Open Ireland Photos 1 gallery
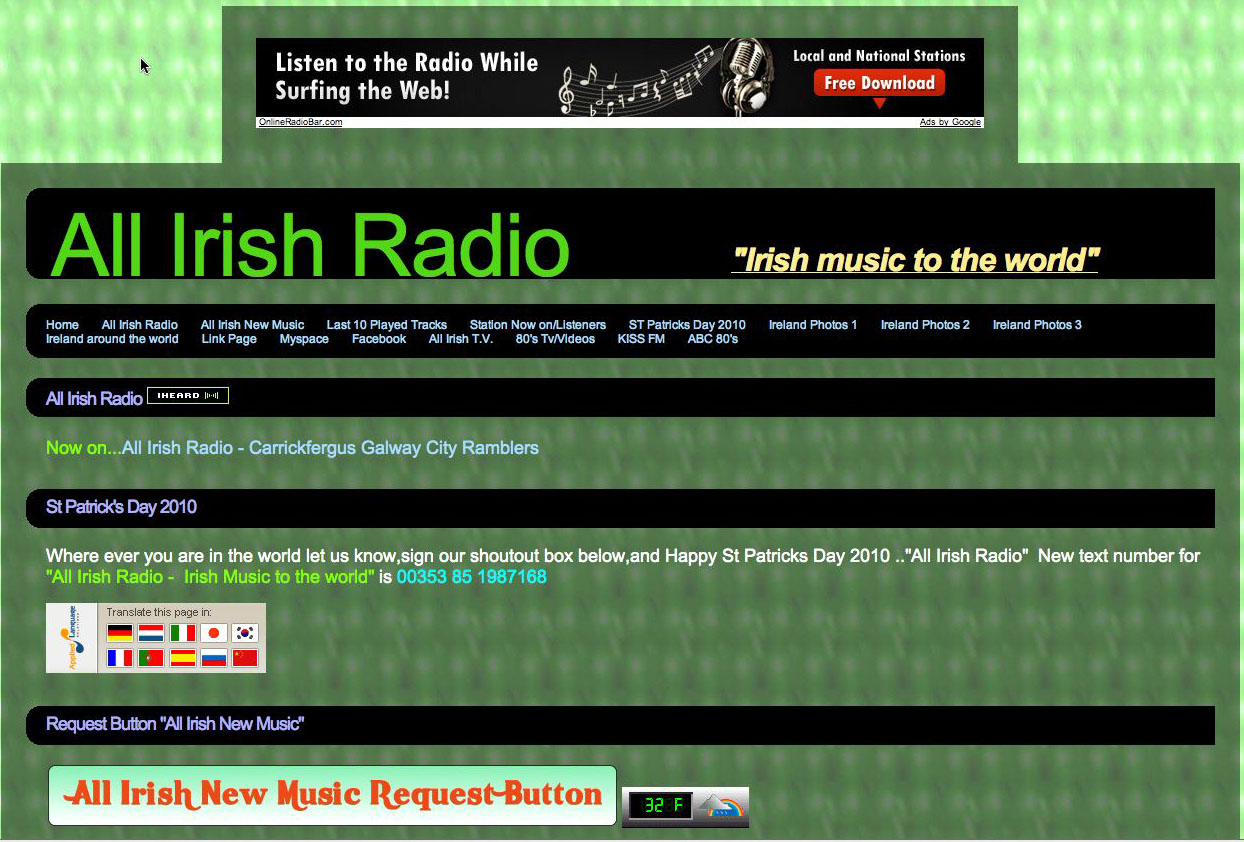This screenshot has height=842, width=1244. pos(813,325)
